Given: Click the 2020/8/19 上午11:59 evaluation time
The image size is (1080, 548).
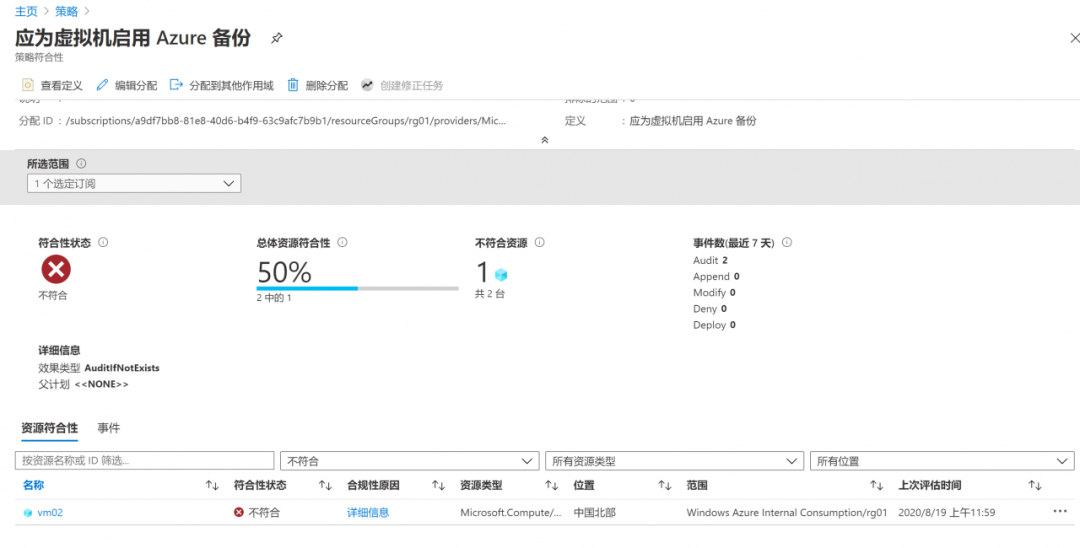Looking at the screenshot, I should click(x=946, y=513).
